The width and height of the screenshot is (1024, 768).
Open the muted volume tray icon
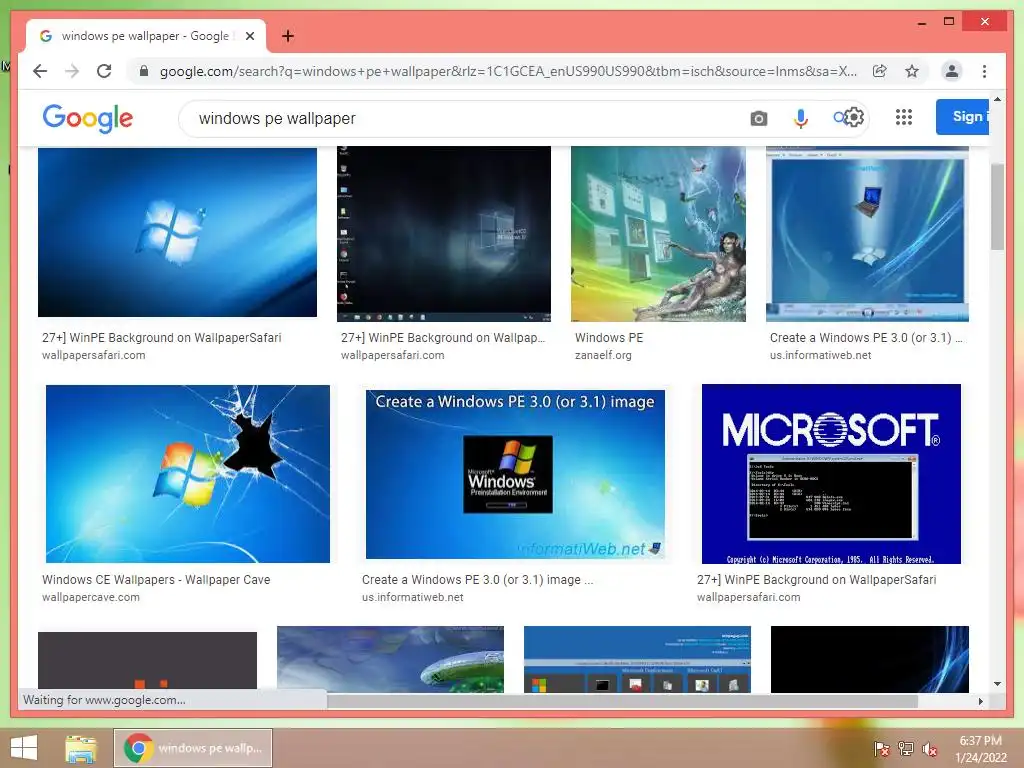[930, 748]
